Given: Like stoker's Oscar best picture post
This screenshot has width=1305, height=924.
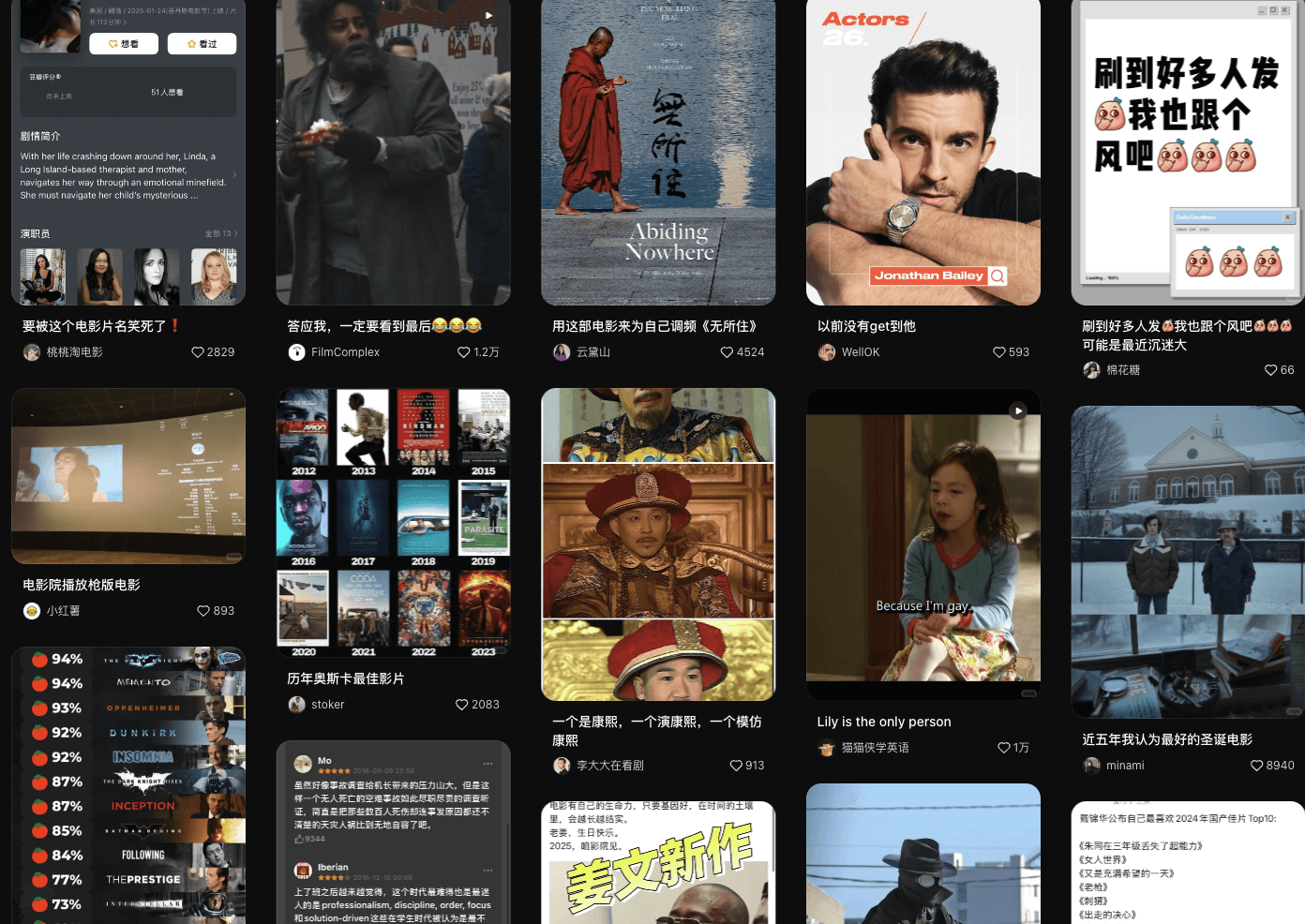Looking at the screenshot, I should click(461, 705).
